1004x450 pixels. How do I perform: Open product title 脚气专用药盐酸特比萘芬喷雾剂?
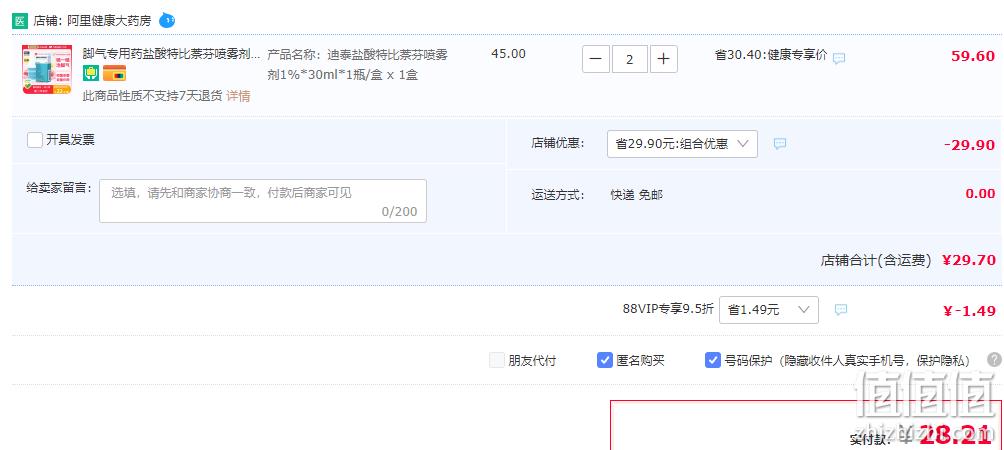[x=172, y=53]
